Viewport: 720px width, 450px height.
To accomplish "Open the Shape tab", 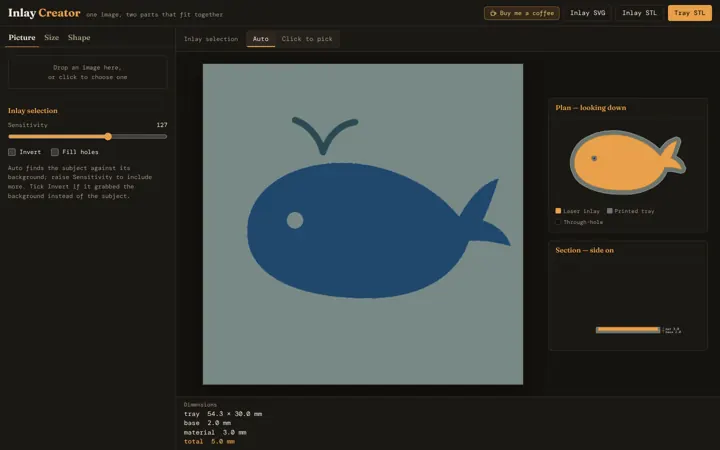I will (79, 38).
